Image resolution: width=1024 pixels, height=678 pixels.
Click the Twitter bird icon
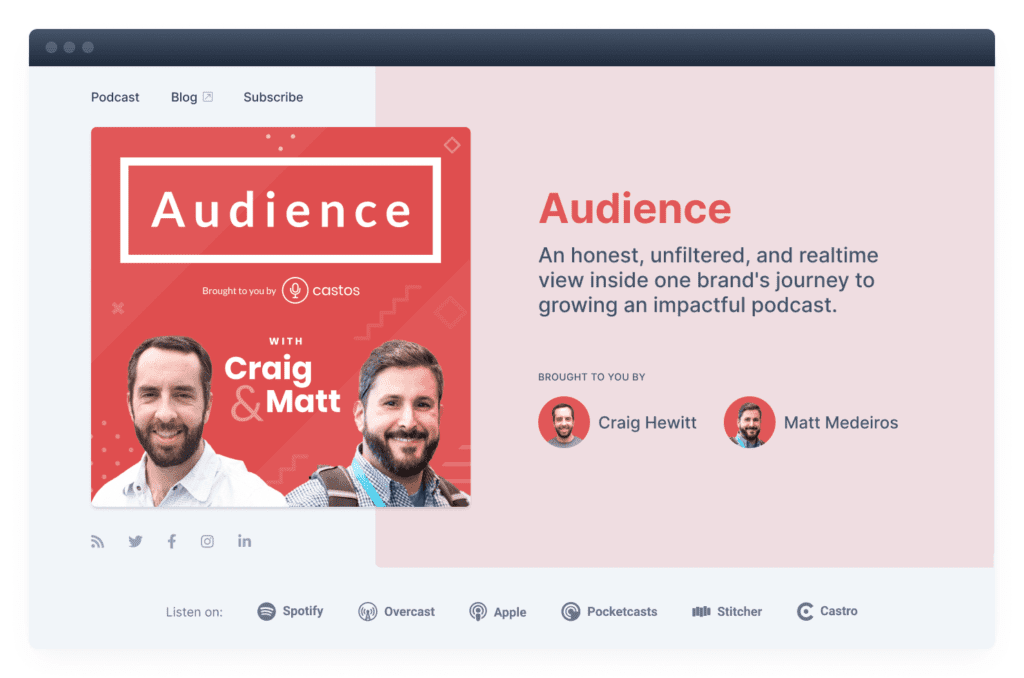(x=135, y=542)
